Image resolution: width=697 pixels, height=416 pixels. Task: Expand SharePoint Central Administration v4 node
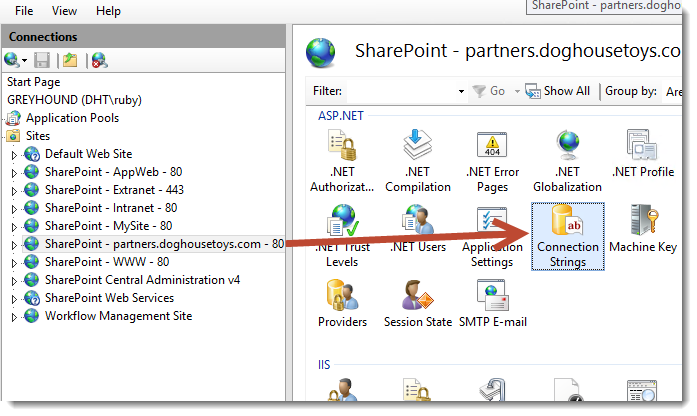(14, 281)
